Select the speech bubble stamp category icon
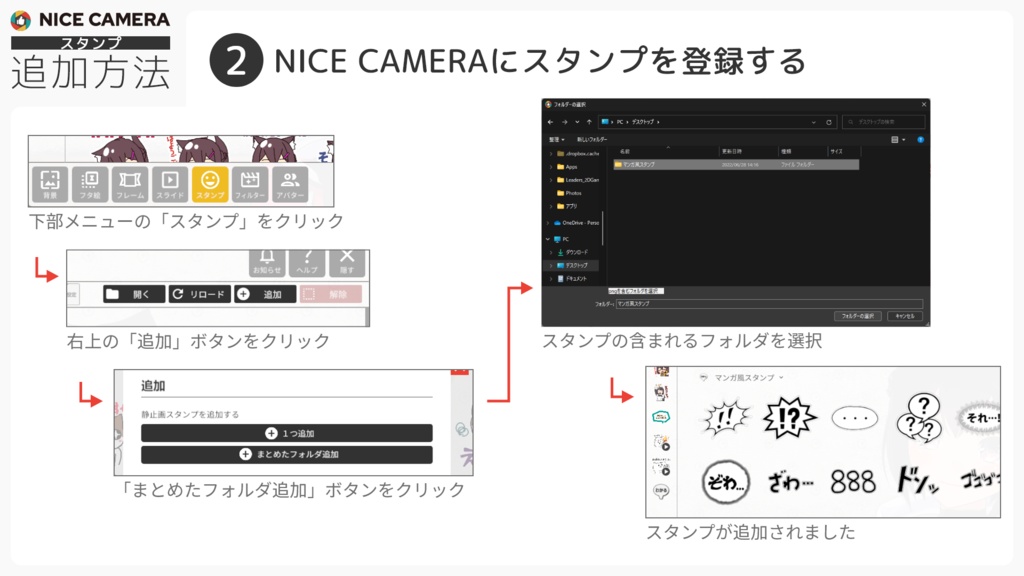 click(x=661, y=417)
